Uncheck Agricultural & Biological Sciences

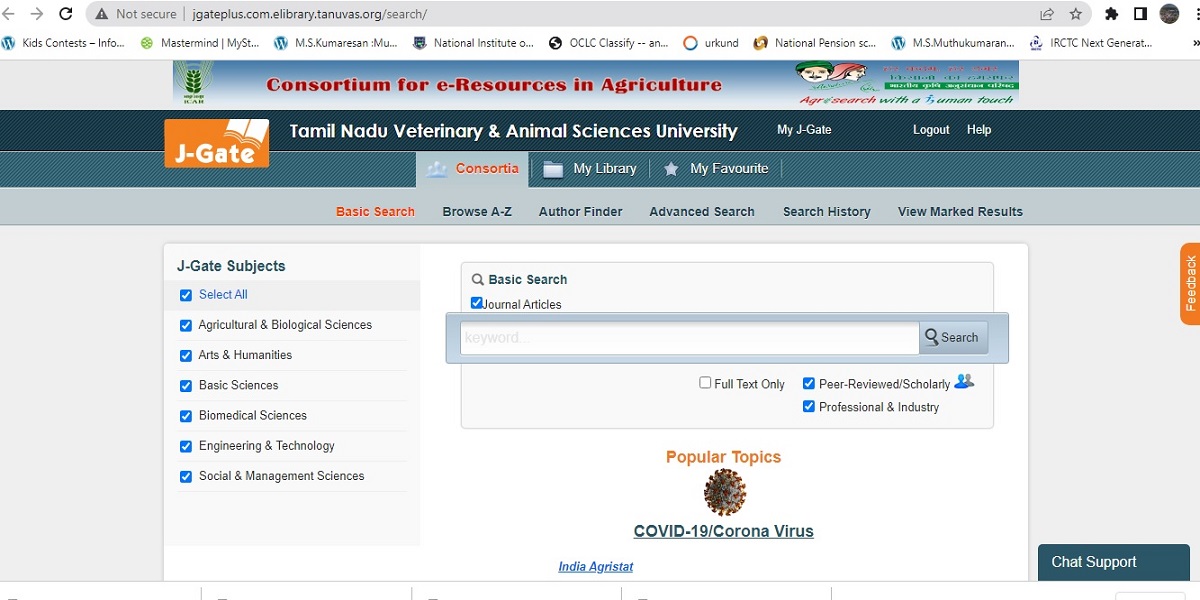[186, 325]
